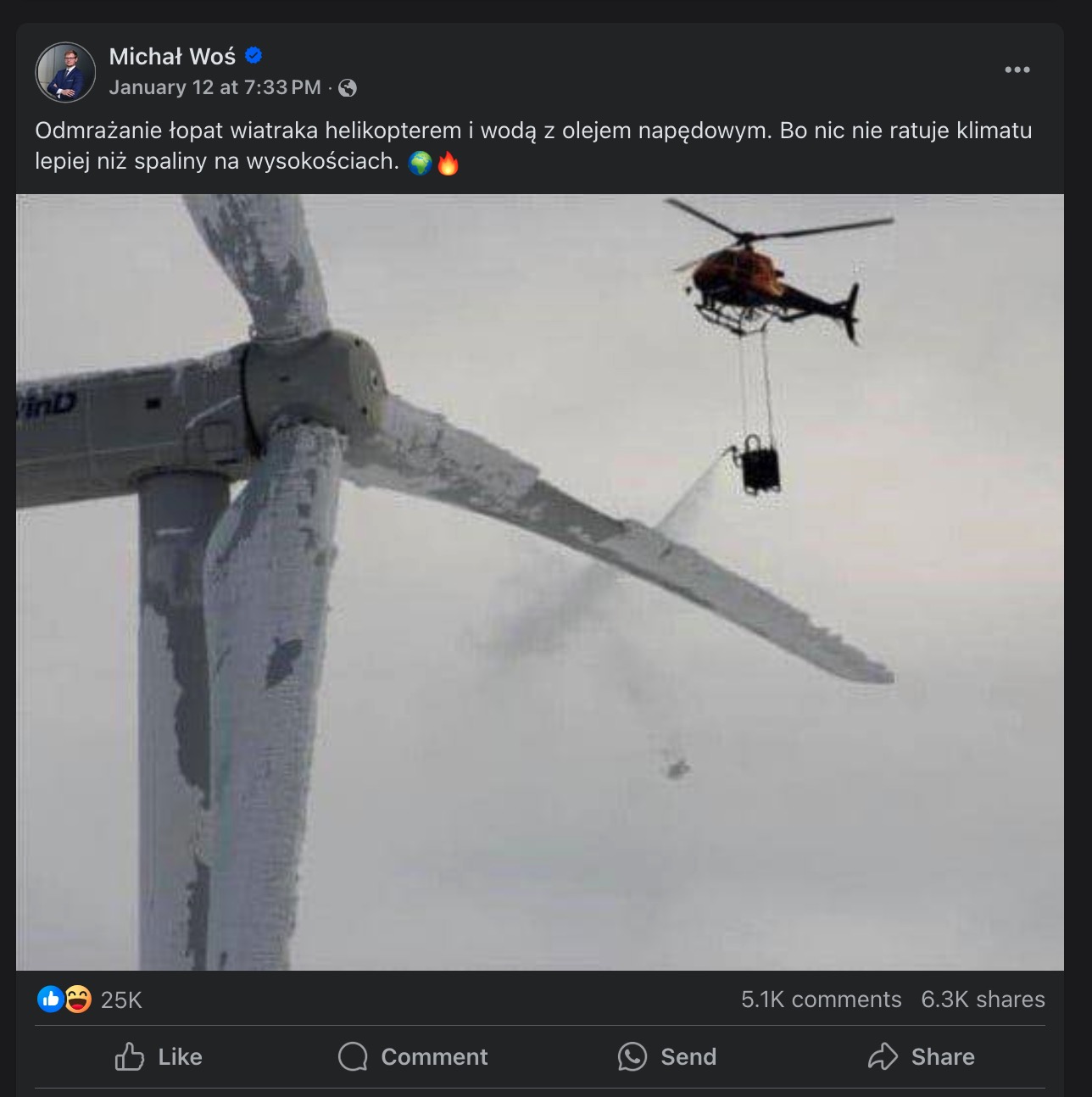The height and width of the screenshot is (1097, 1092).
Task: Click the WhatsApp icon beside Send
Action: (x=632, y=1057)
